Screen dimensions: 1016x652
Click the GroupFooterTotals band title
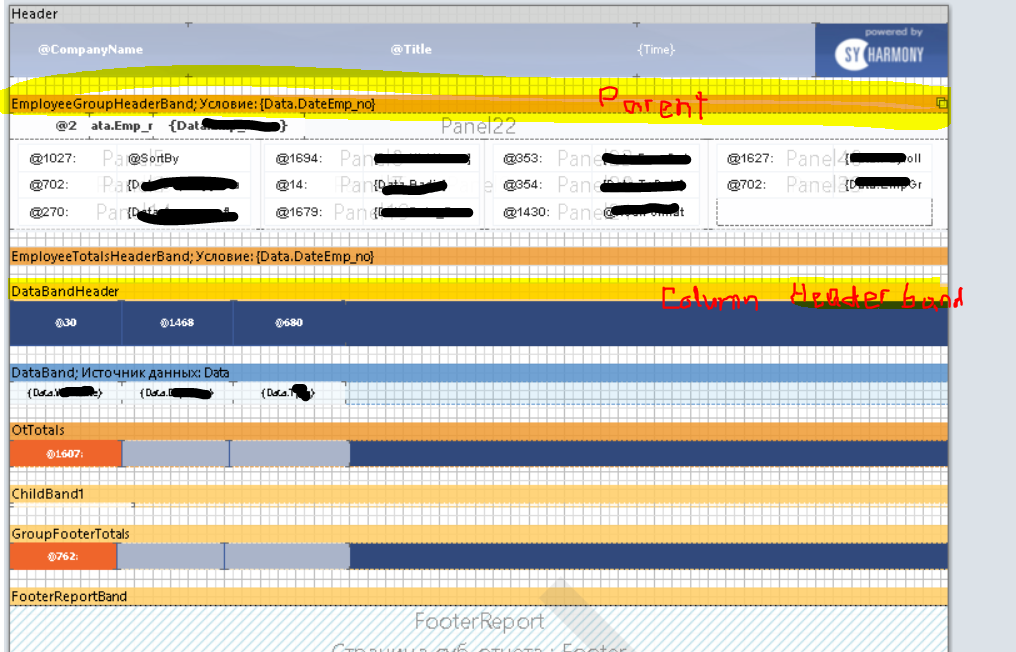point(479,534)
